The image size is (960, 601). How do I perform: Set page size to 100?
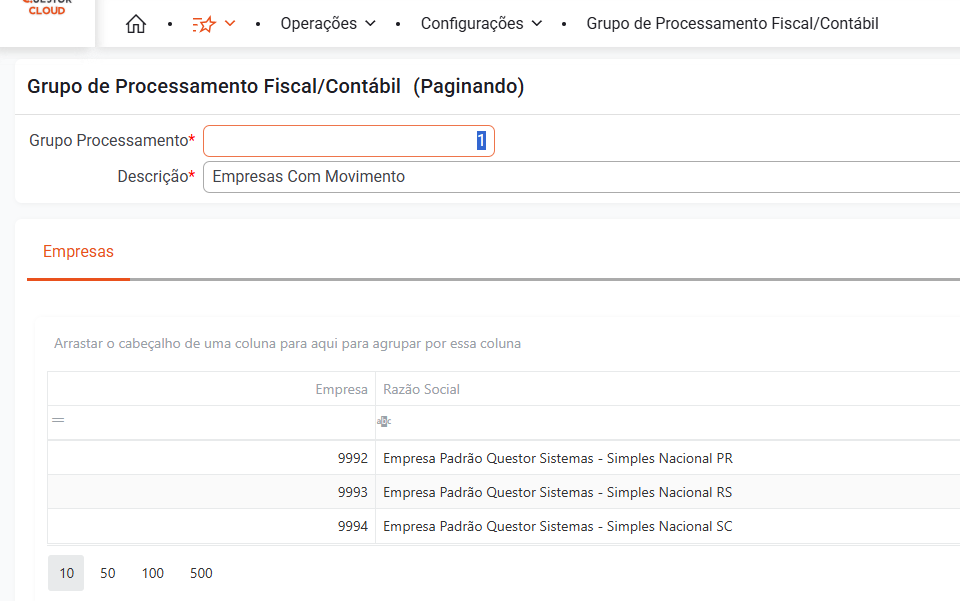[x=152, y=573]
